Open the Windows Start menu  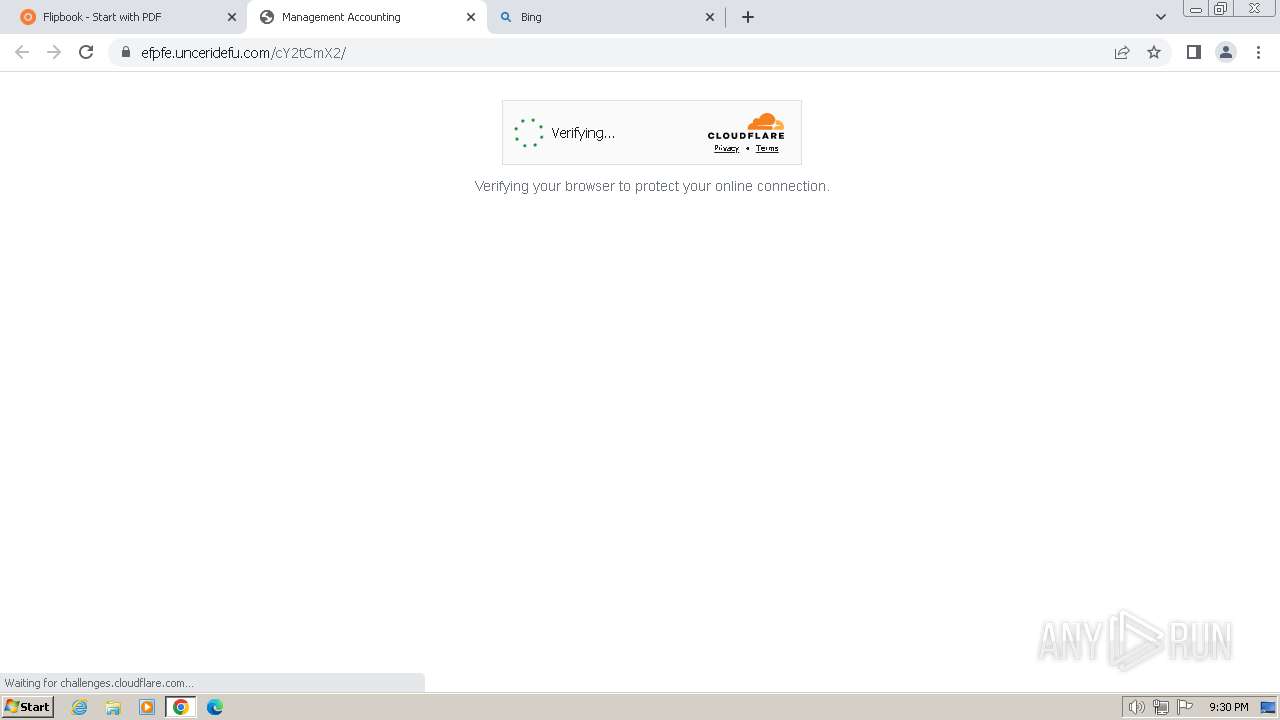27,707
